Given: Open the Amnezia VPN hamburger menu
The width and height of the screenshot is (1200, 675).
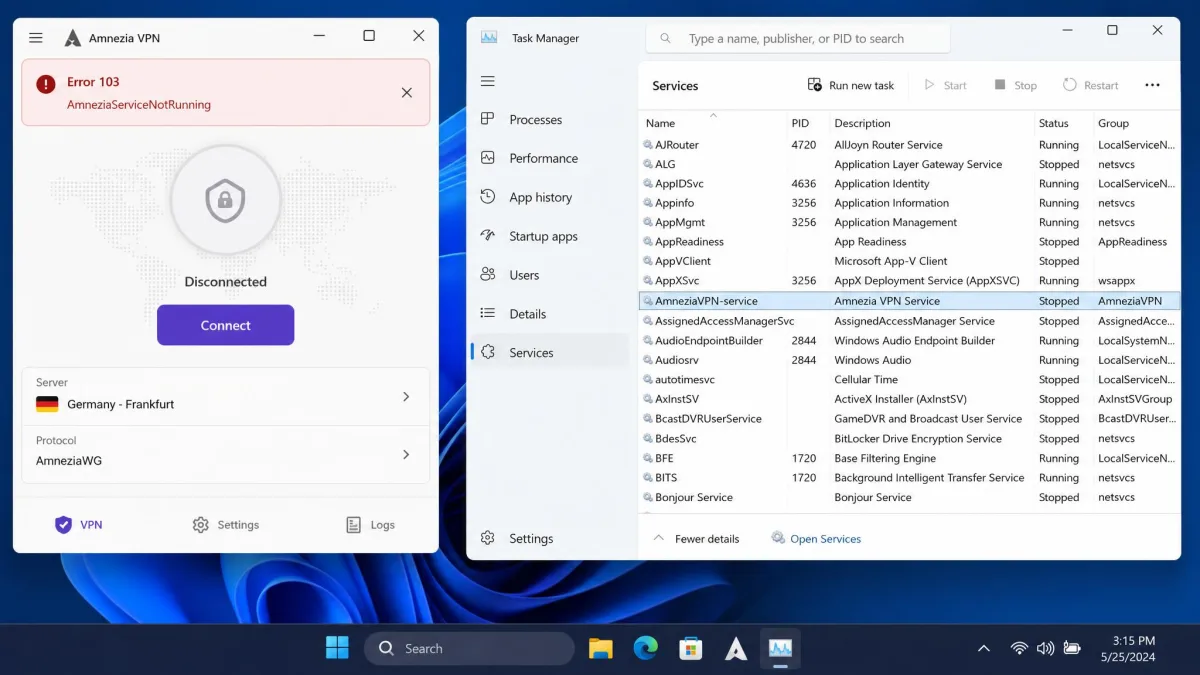Looking at the screenshot, I should click(36, 38).
